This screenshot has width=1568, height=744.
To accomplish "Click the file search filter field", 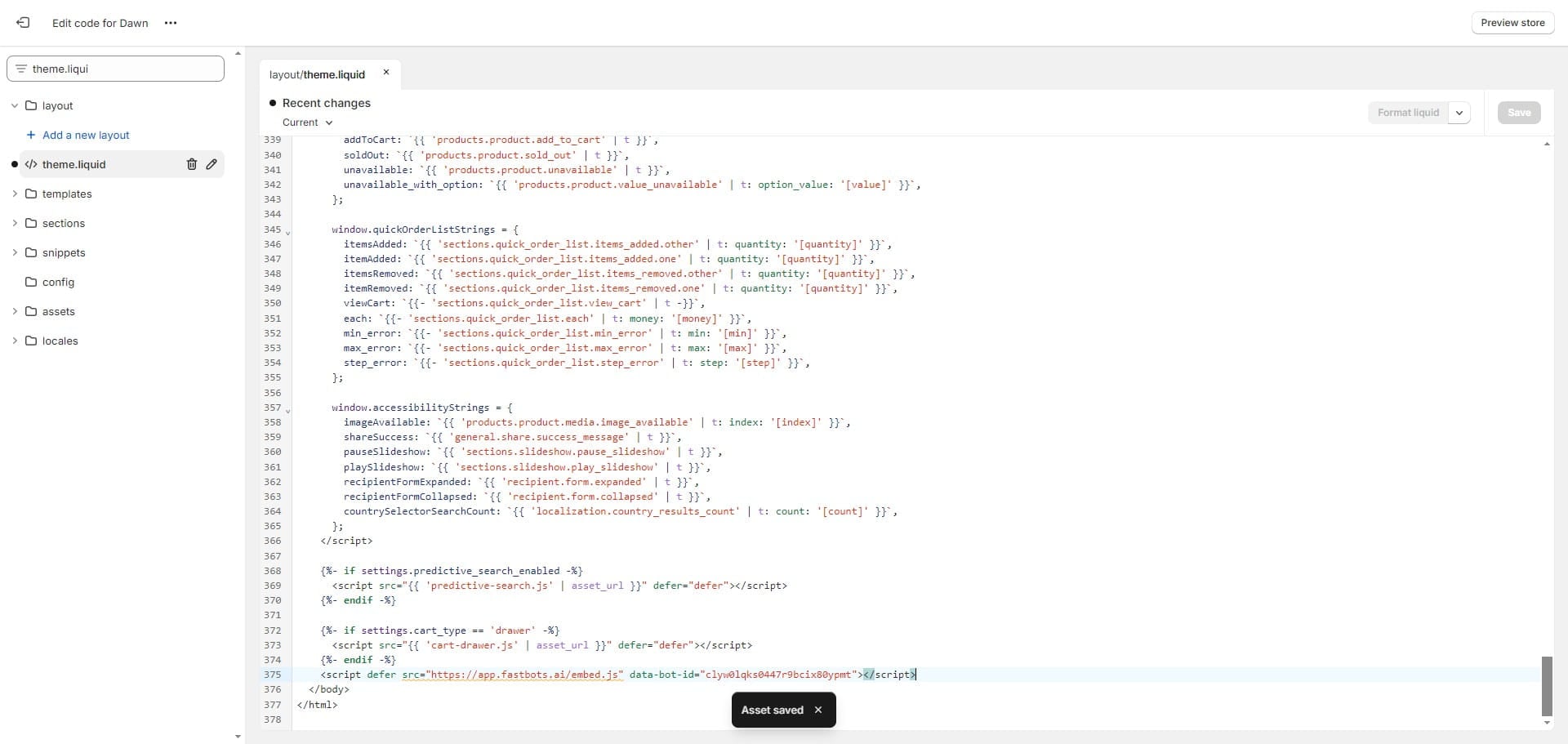I will 122,69.
